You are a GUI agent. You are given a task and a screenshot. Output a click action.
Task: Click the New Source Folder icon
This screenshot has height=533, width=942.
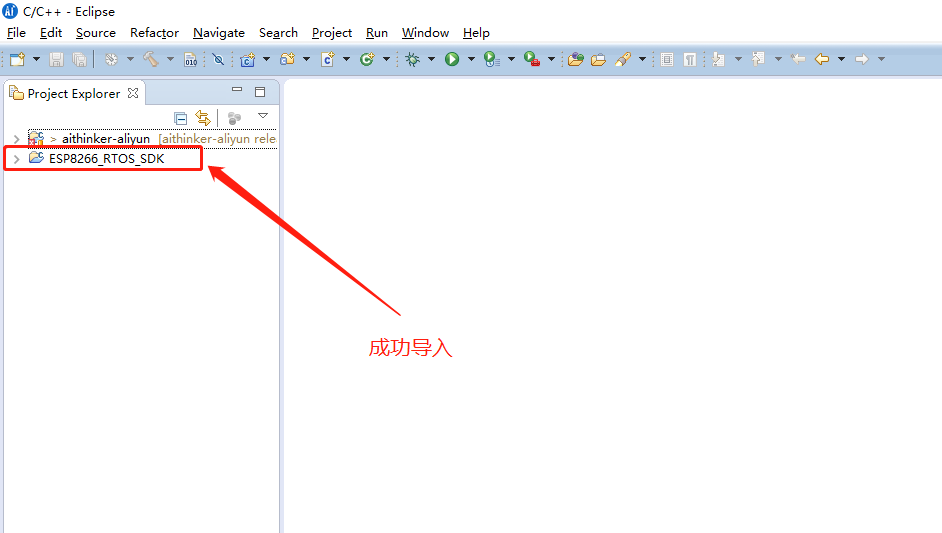pyautogui.click(x=288, y=59)
